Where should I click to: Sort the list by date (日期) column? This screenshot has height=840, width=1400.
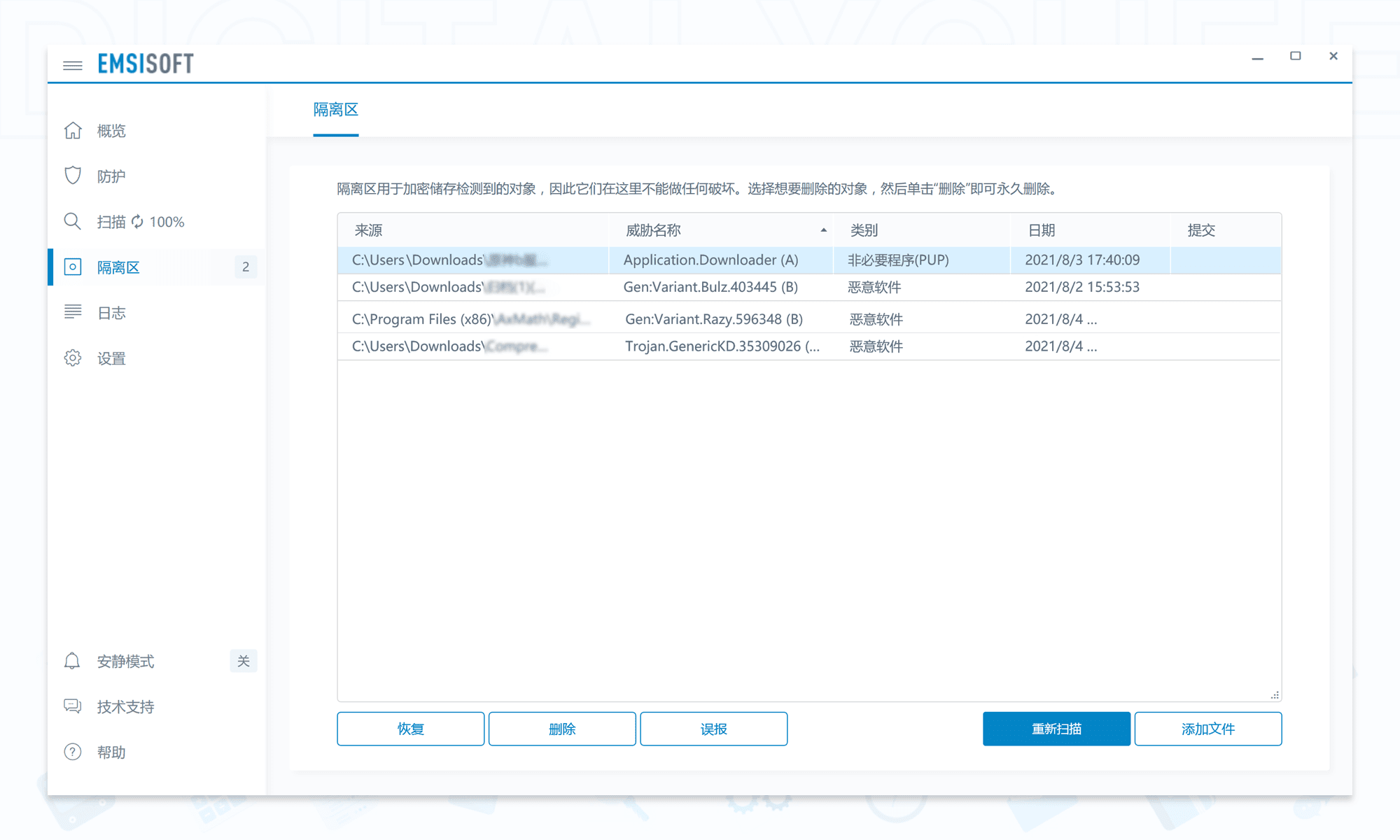pos(1043,230)
